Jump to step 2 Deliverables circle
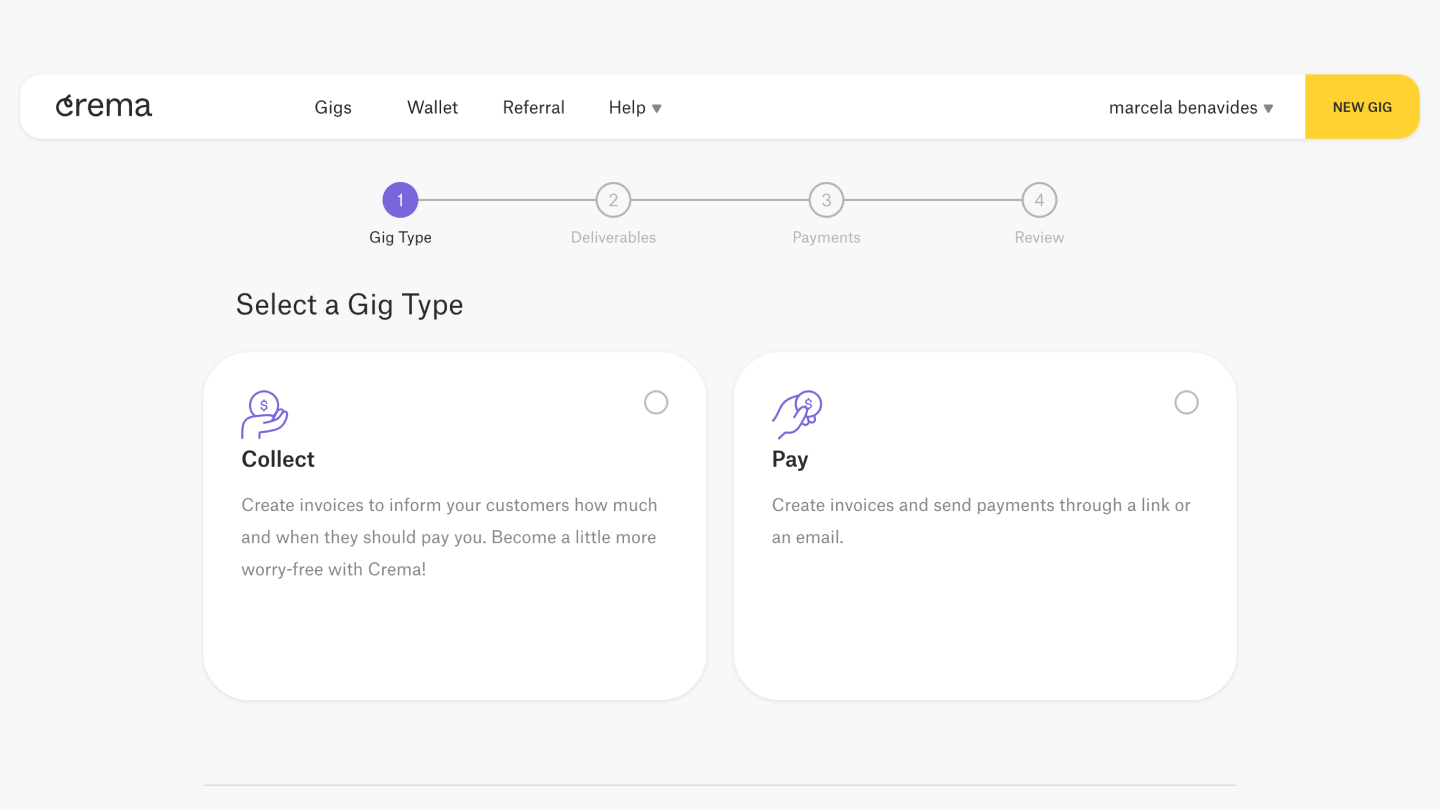The height and width of the screenshot is (810, 1440). (613, 200)
